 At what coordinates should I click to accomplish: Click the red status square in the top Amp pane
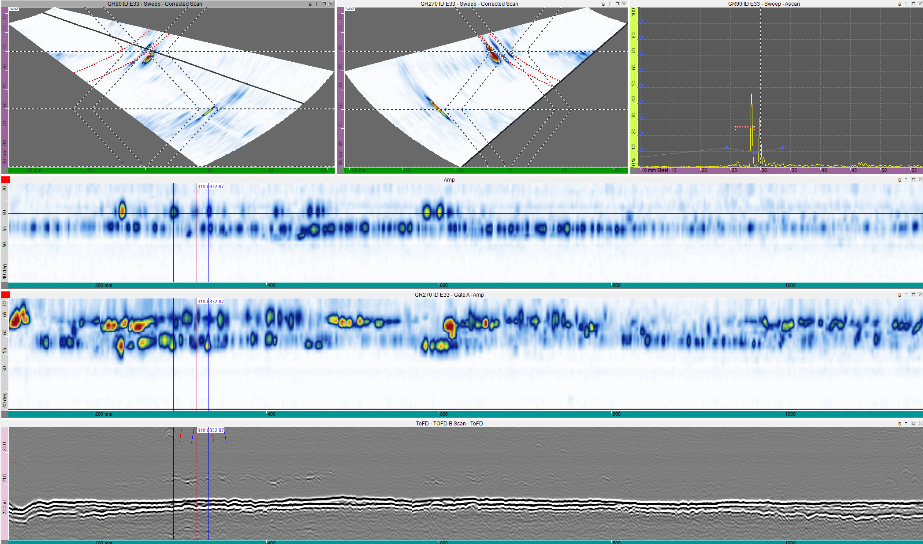5,180
